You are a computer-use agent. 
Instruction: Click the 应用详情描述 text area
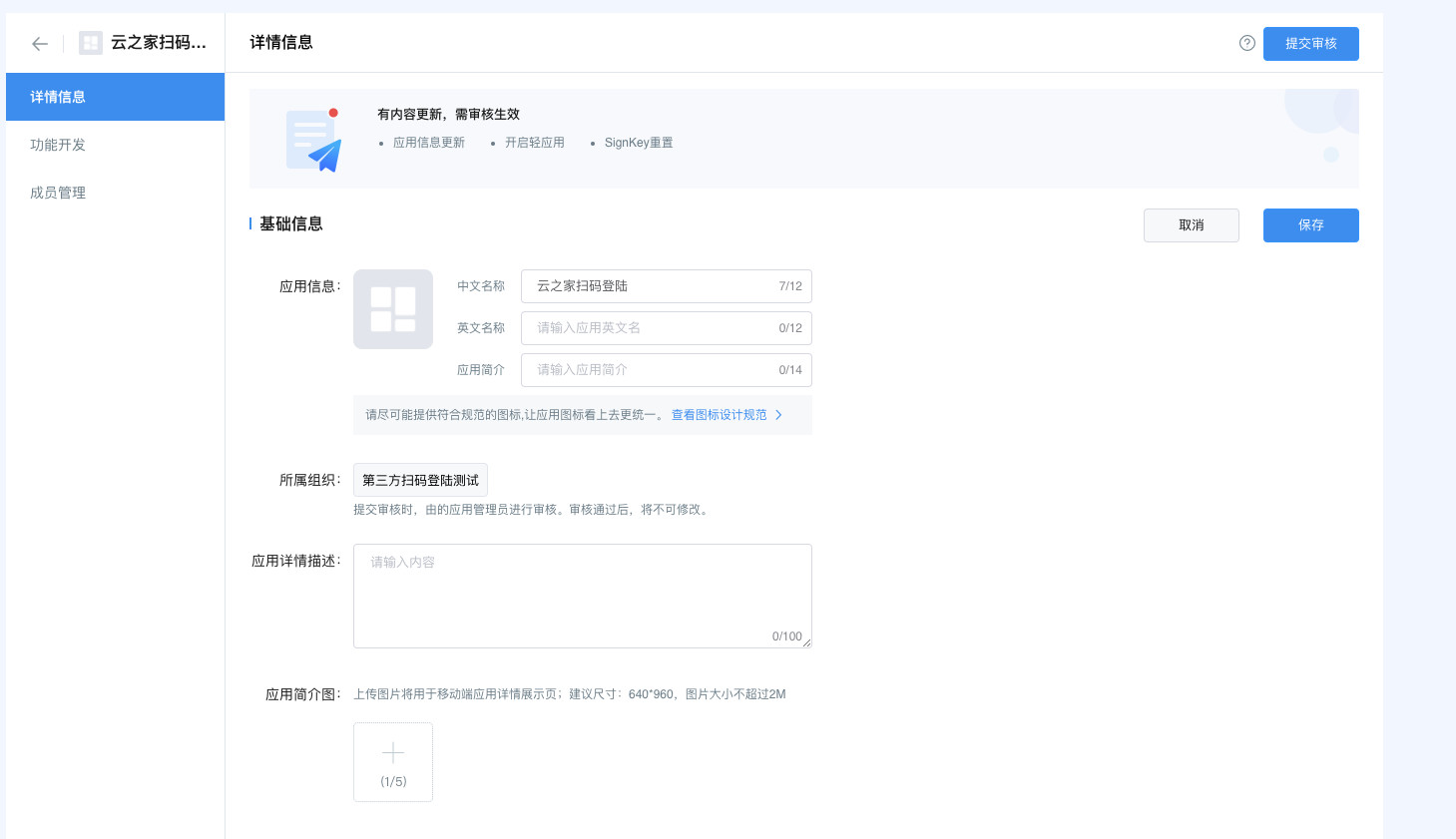(582, 596)
